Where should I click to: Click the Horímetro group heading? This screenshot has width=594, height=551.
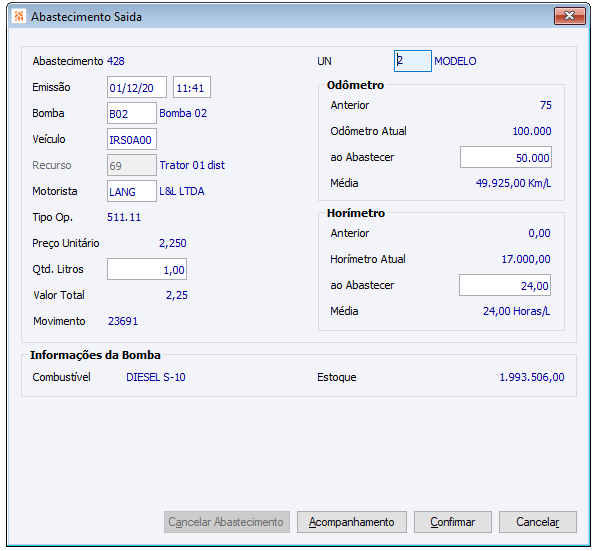coord(356,213)
